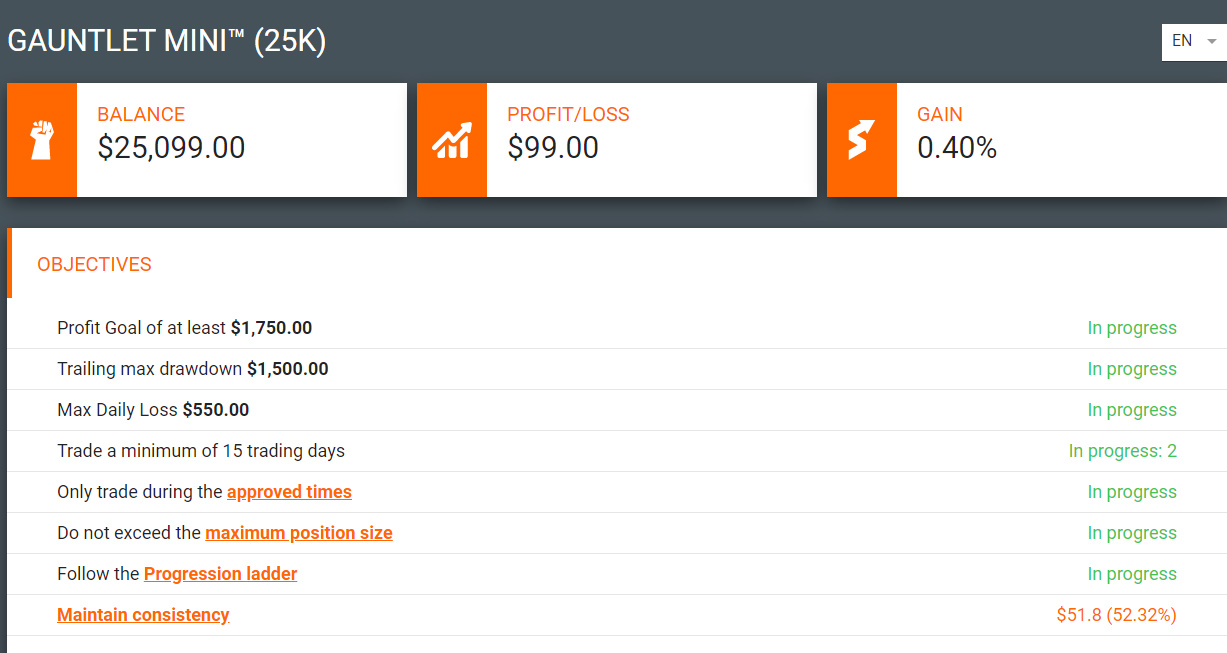The image size is (1227, 653).
Task: Click the Max Daily Loss $550.00 text
Action: [153, 410]
